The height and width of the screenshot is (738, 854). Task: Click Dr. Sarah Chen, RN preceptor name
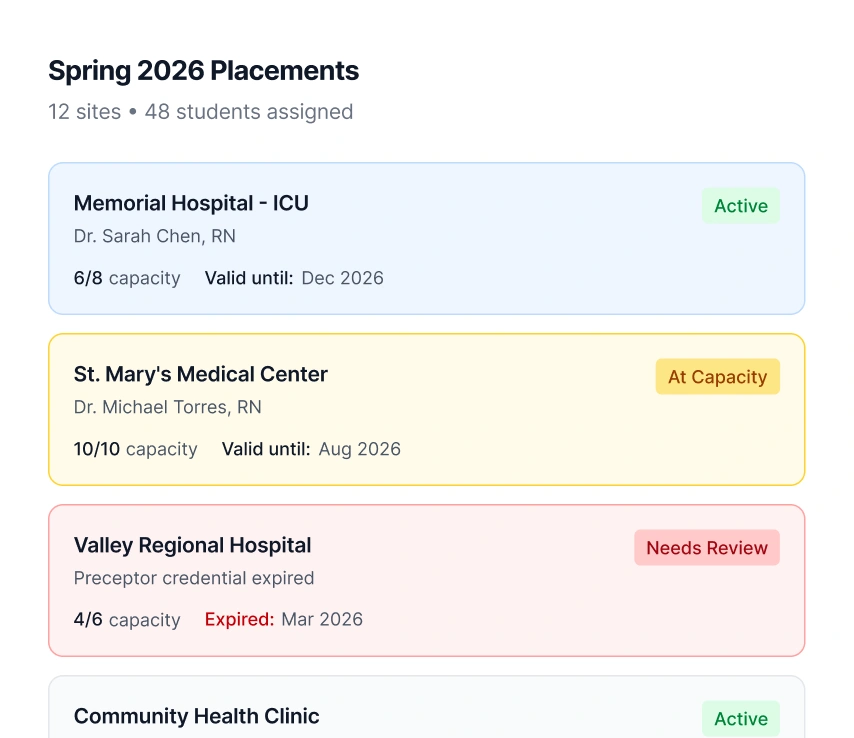pos(155,236)
